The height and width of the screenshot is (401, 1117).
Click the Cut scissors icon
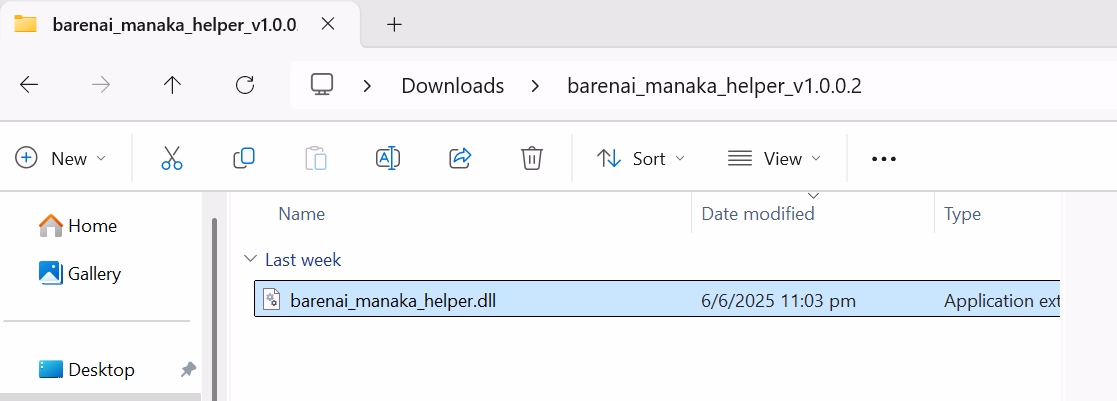pyautogui.click(x=172, y=158)
